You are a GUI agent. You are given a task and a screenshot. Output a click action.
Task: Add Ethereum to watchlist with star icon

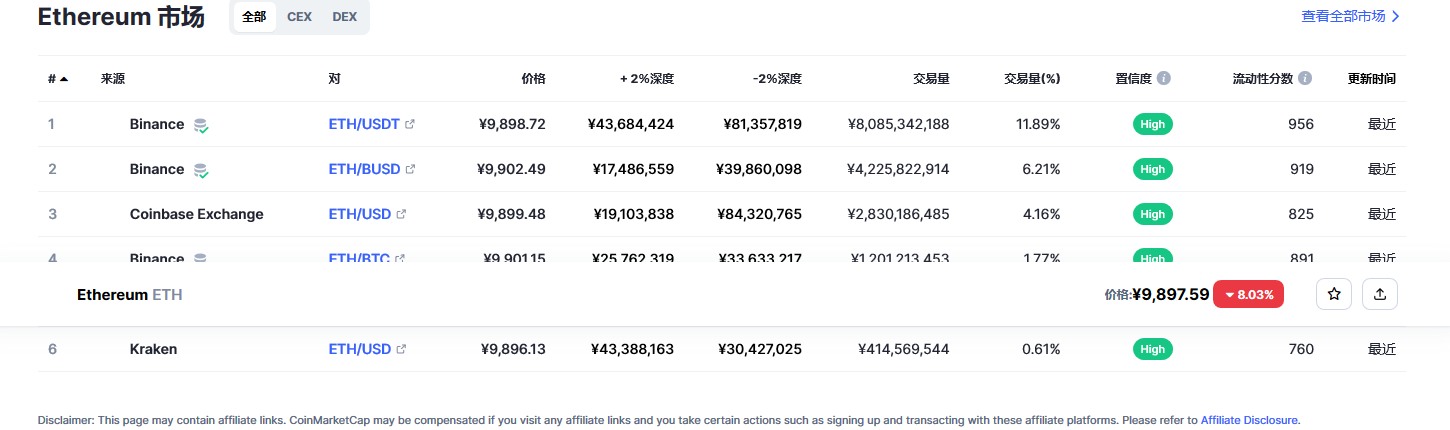click(1333, 294)
